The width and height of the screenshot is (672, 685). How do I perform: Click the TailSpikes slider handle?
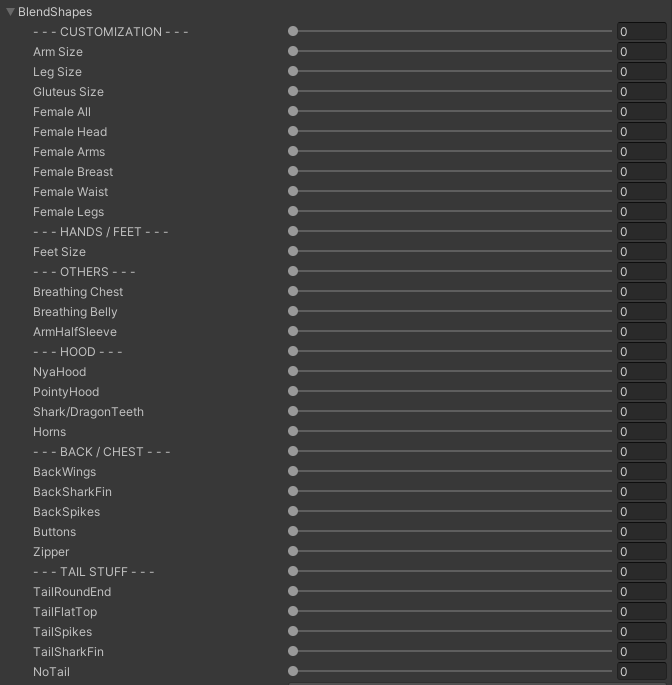[293, 631]
